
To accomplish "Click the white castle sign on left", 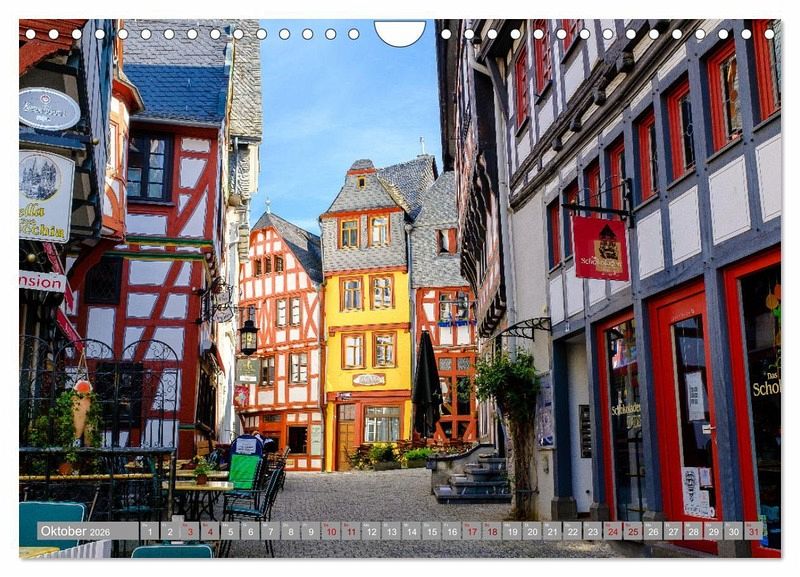I will click(45, 195).
